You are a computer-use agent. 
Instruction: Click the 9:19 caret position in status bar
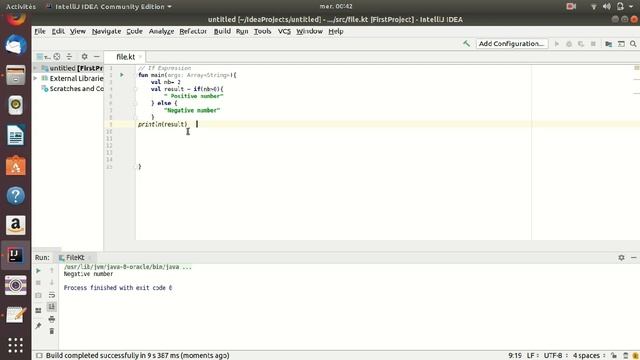515,356
